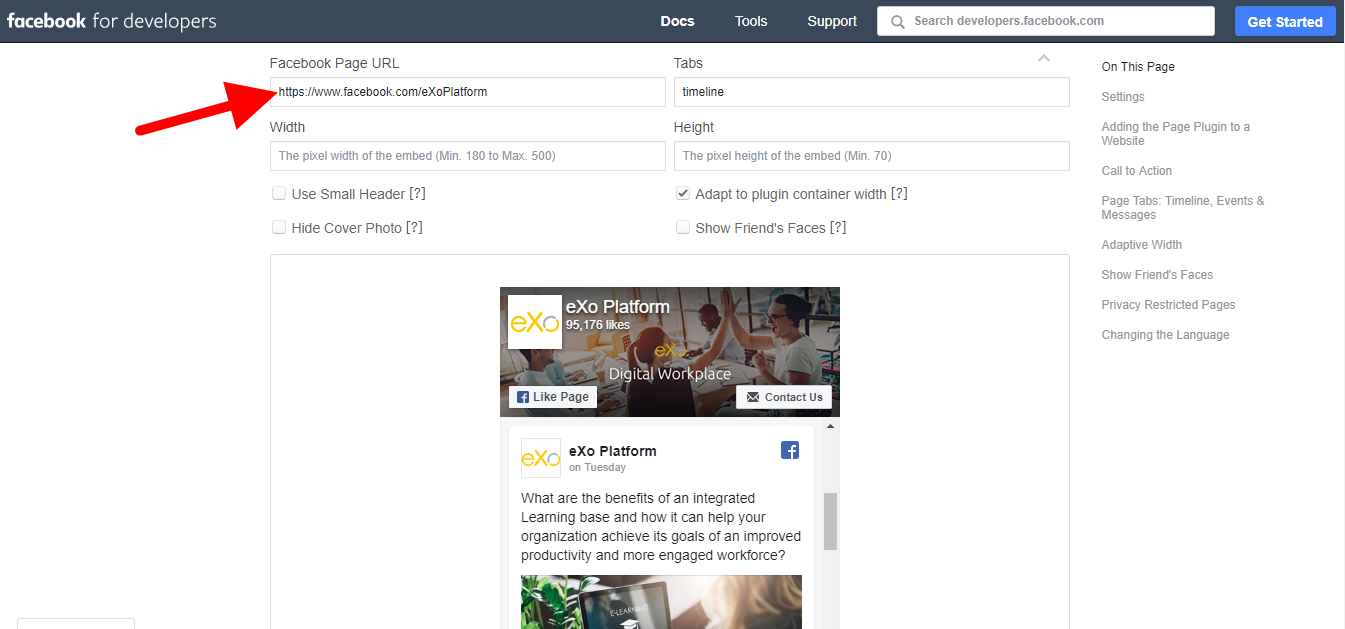This screenshot has height=629, width=1345.
Task: Click the Tabs input field
Action: coord(871,92)
